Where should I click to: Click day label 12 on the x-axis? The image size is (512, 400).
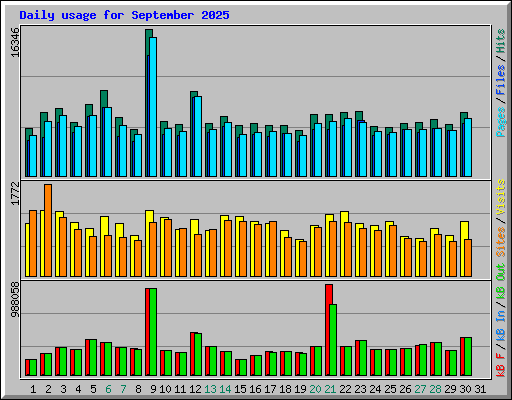click(195, 389)
